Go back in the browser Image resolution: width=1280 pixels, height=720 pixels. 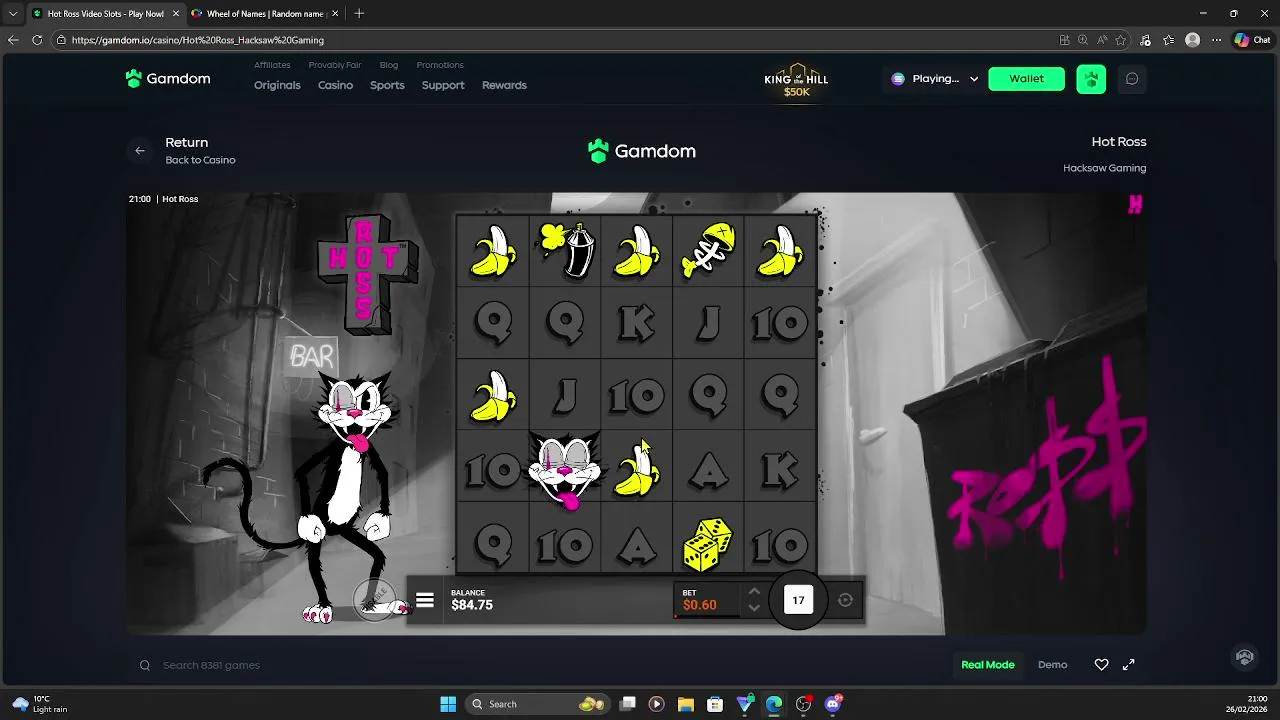pyautogui.click(x=13, y=40)
